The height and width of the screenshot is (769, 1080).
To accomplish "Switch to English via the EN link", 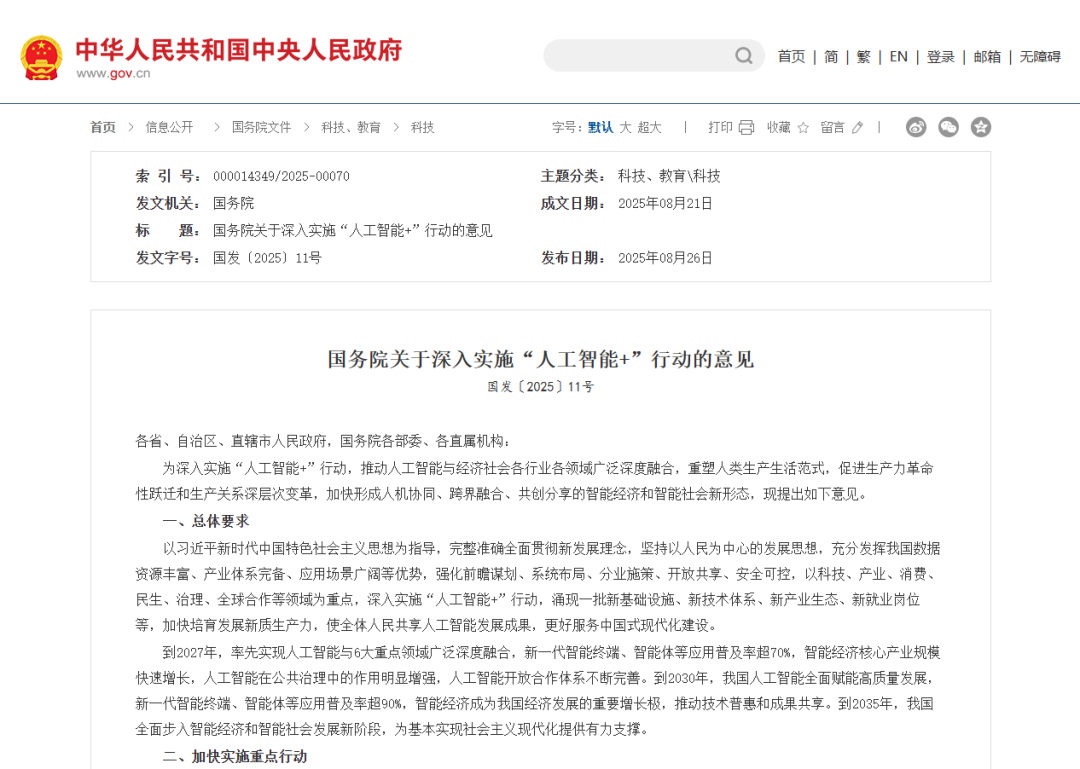I will click(x=898, y=57).
